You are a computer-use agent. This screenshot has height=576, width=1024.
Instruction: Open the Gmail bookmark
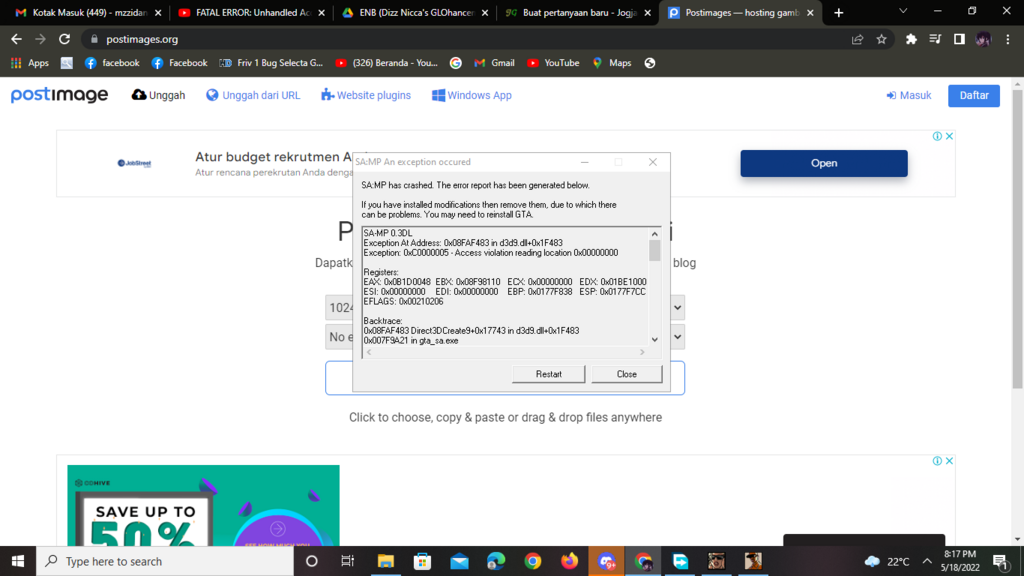click(494, 63)
